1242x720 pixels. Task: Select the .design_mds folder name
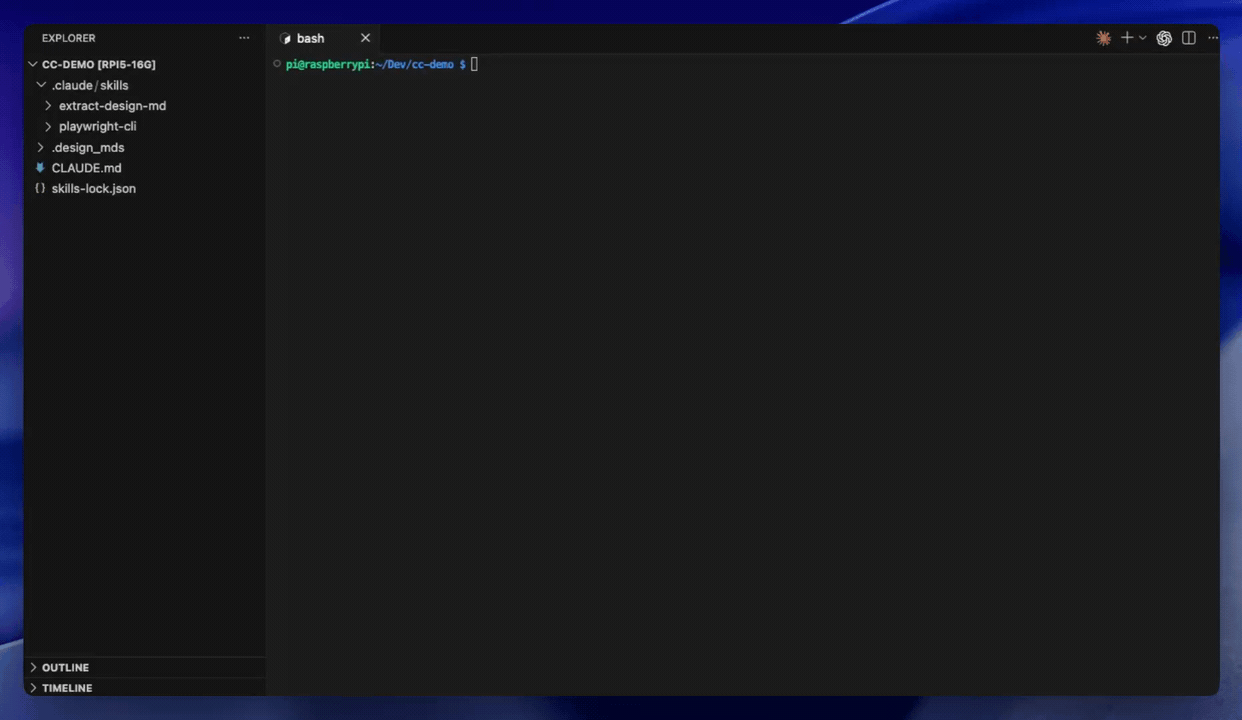[88, 148]
